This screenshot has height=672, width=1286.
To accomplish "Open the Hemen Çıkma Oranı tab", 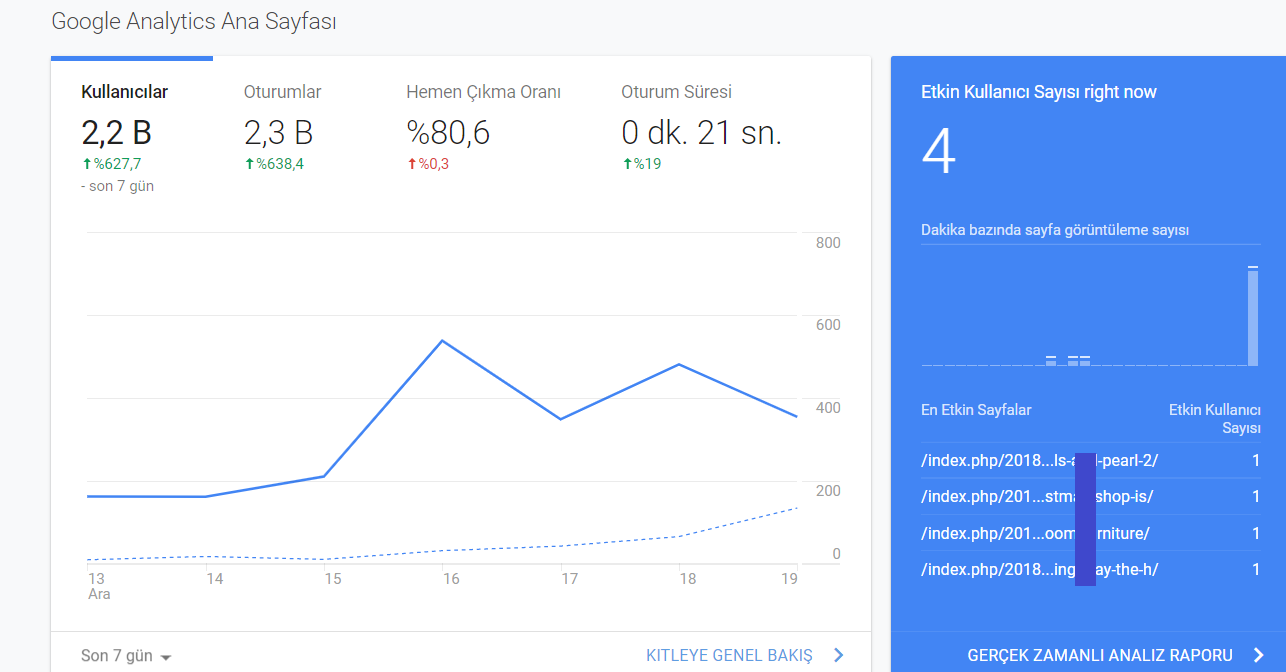I will point(483,92).
